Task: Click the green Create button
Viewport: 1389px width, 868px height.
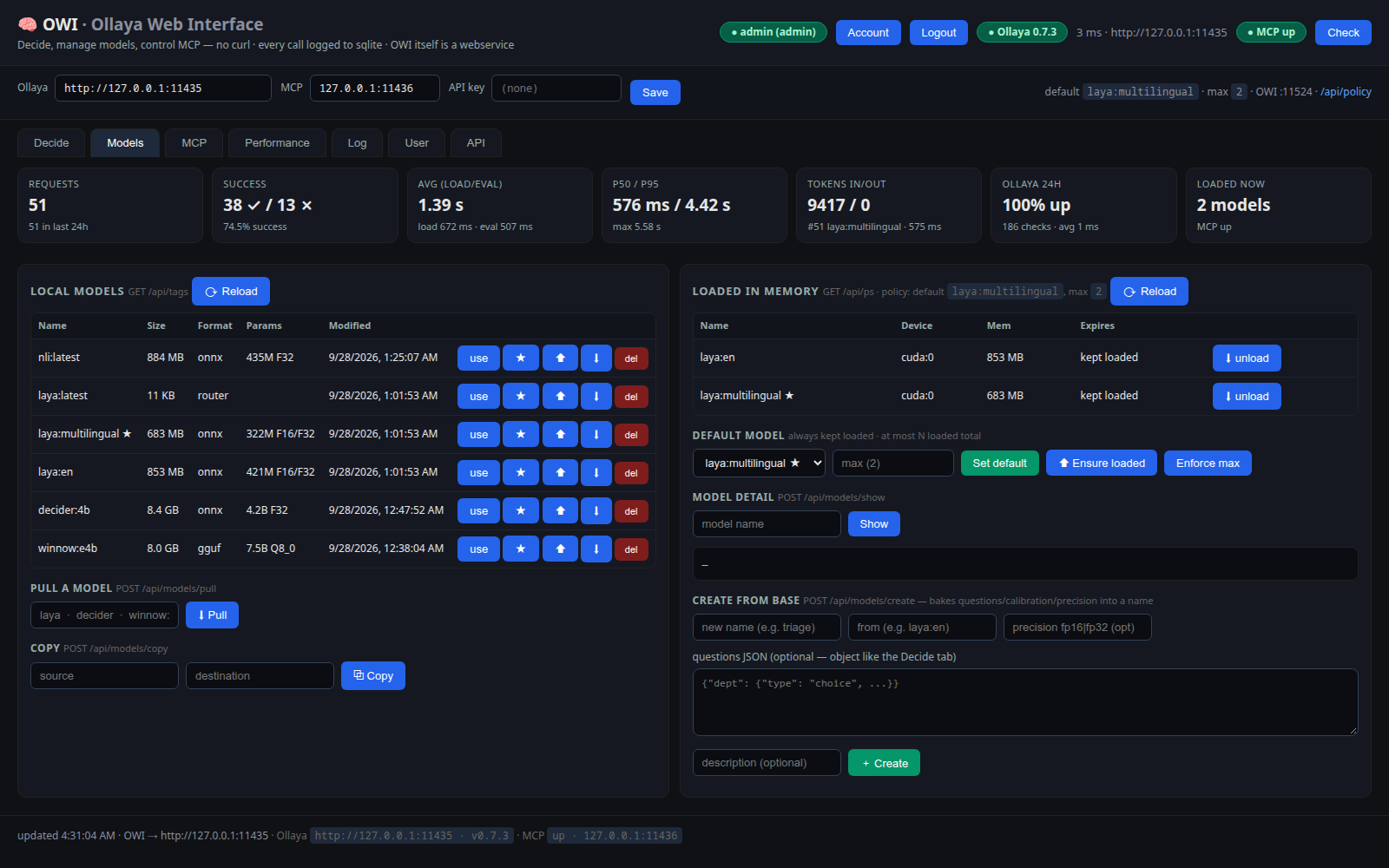Action: pos(884,763)
